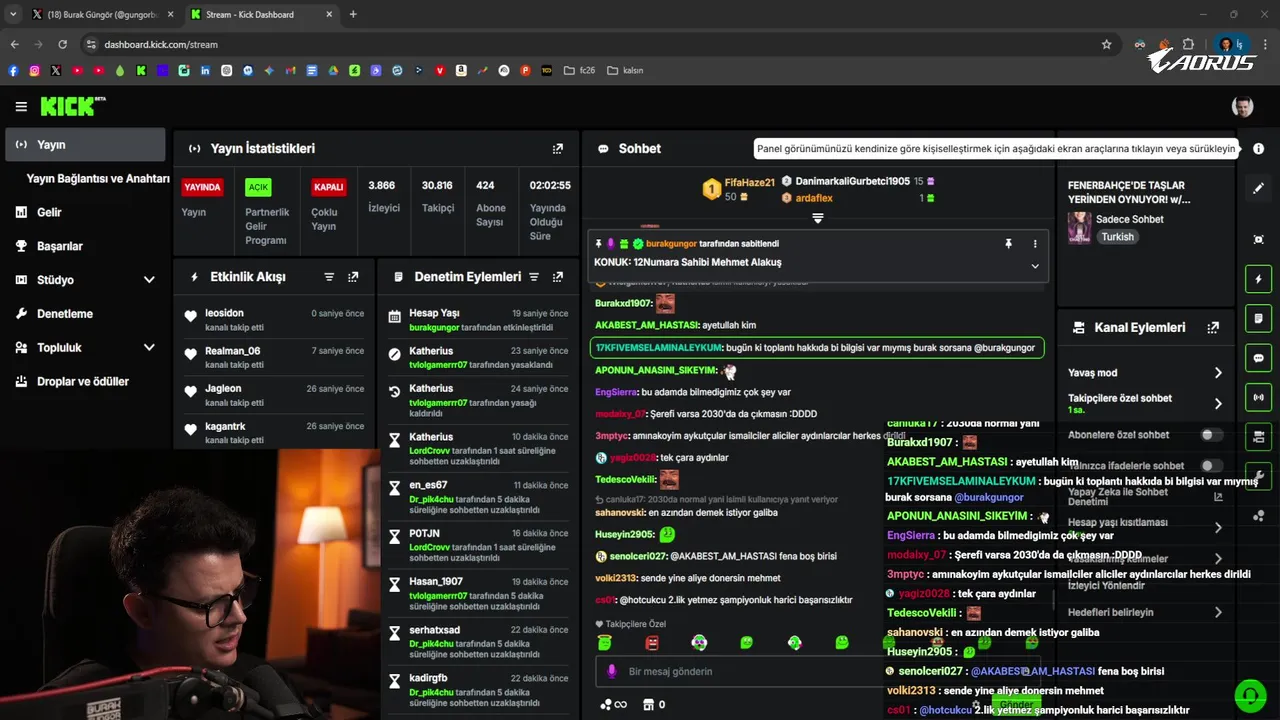
Task: Toggle Abonelere özel sohbet switch
Action: 1211,435
